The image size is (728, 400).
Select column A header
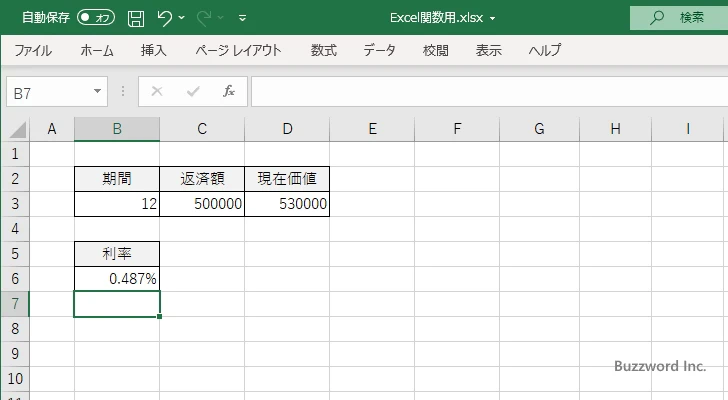click(x=52, y=129)
